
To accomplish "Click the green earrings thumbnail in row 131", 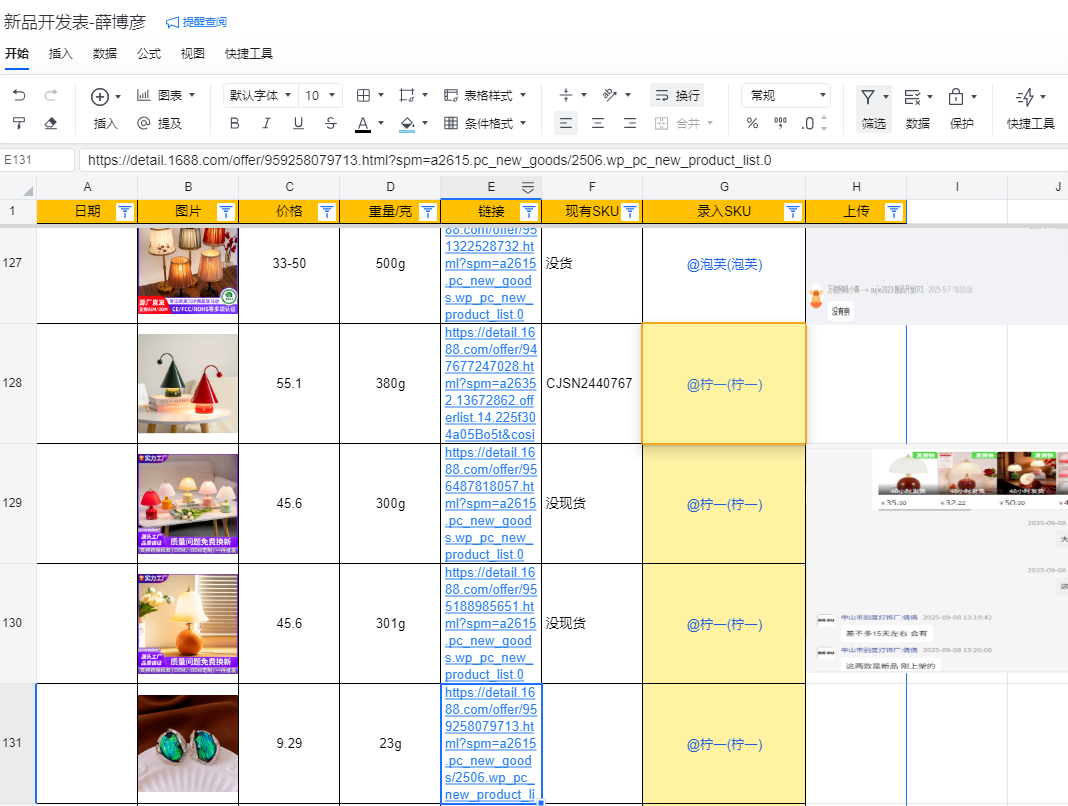I will click(188, 744).
